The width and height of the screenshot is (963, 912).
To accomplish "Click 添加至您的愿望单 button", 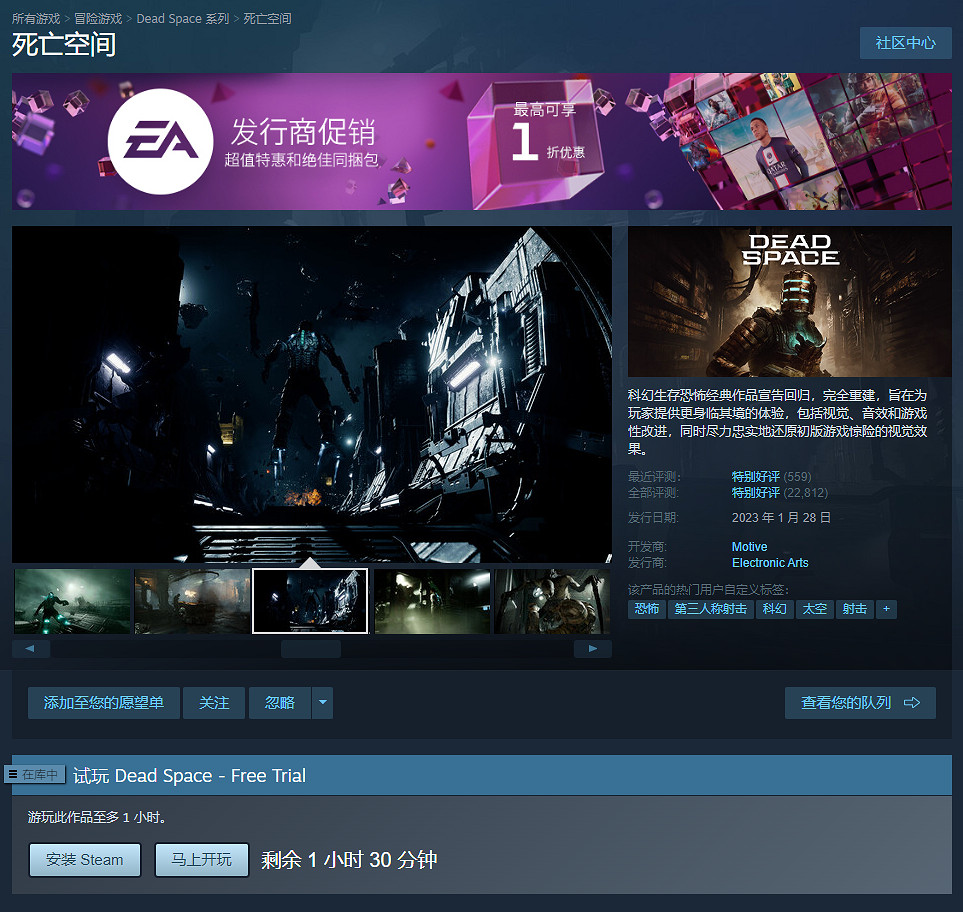I will (x=103, y=703).
